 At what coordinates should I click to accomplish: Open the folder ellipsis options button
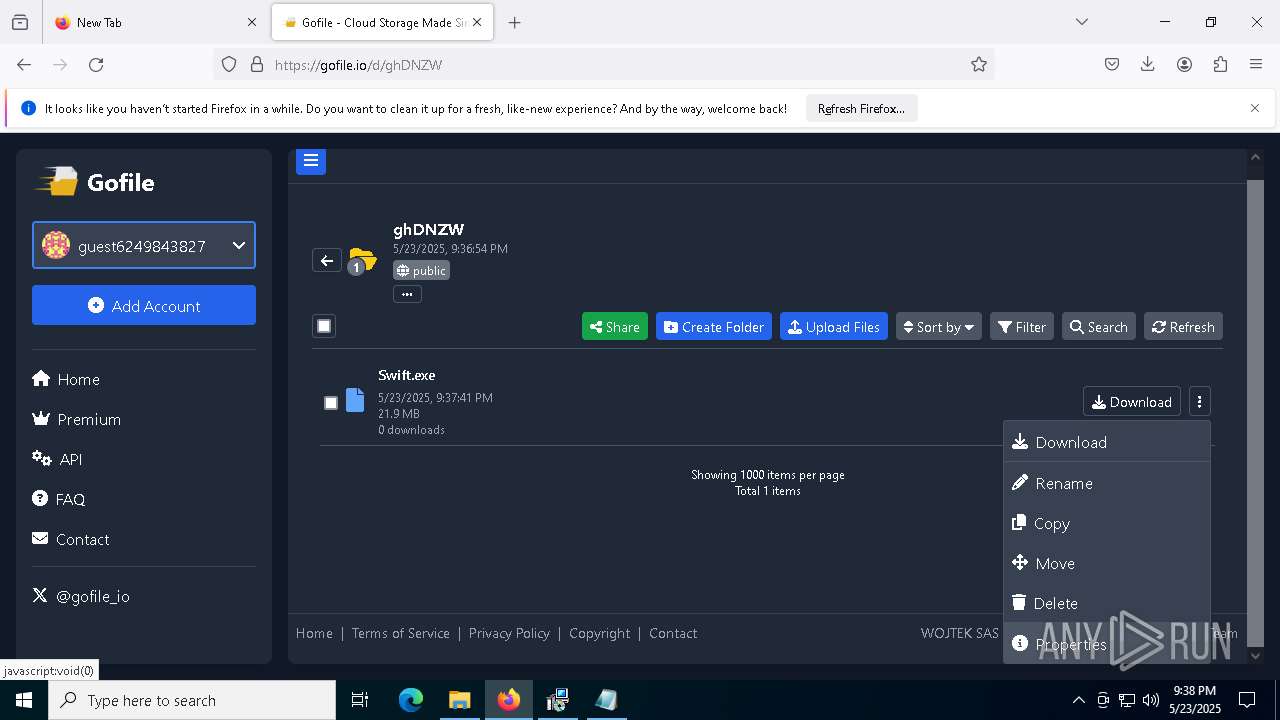[407, 294]
